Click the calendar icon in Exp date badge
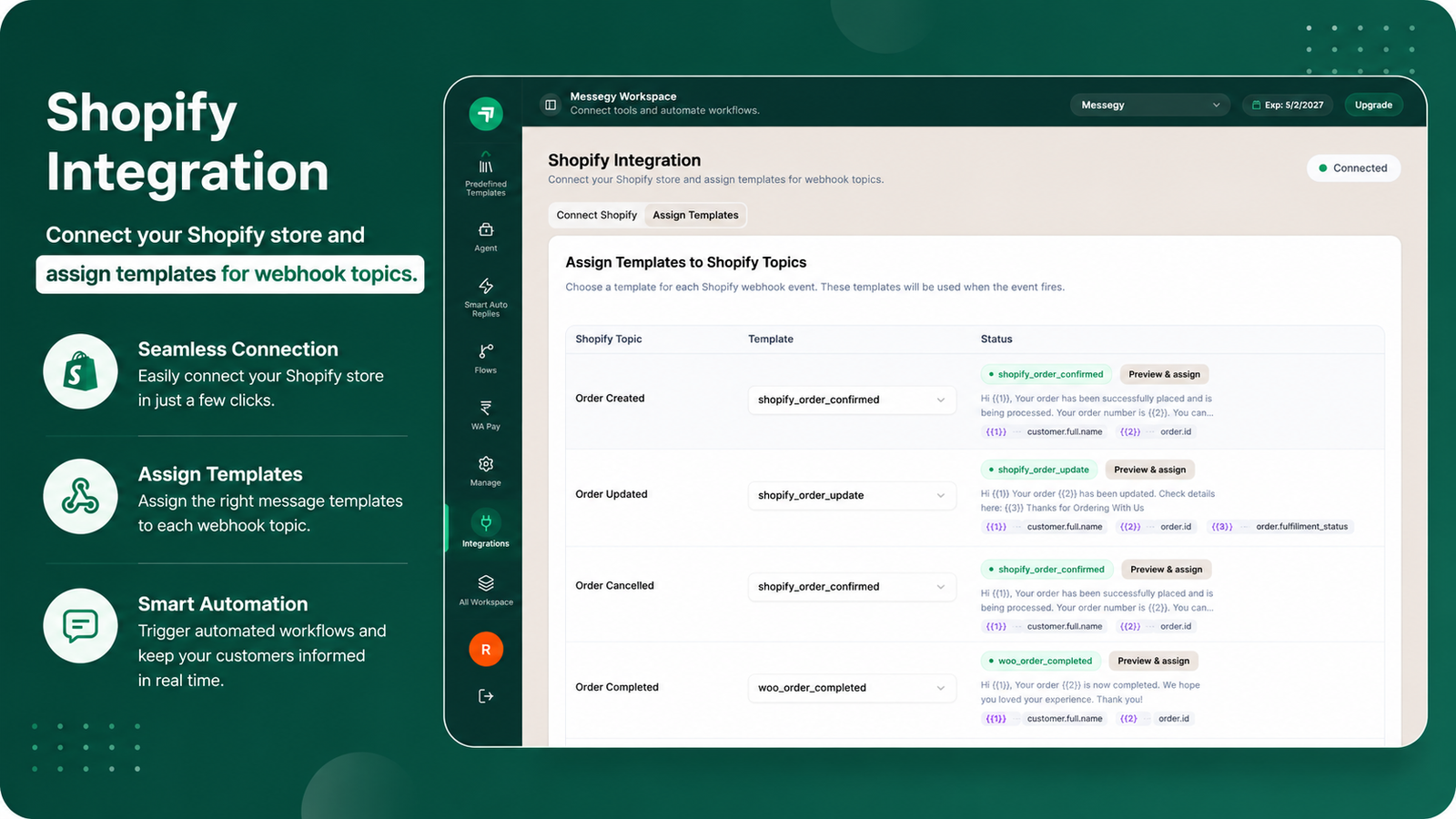Screen dimensions: 1456x819 coord(1256,106)
